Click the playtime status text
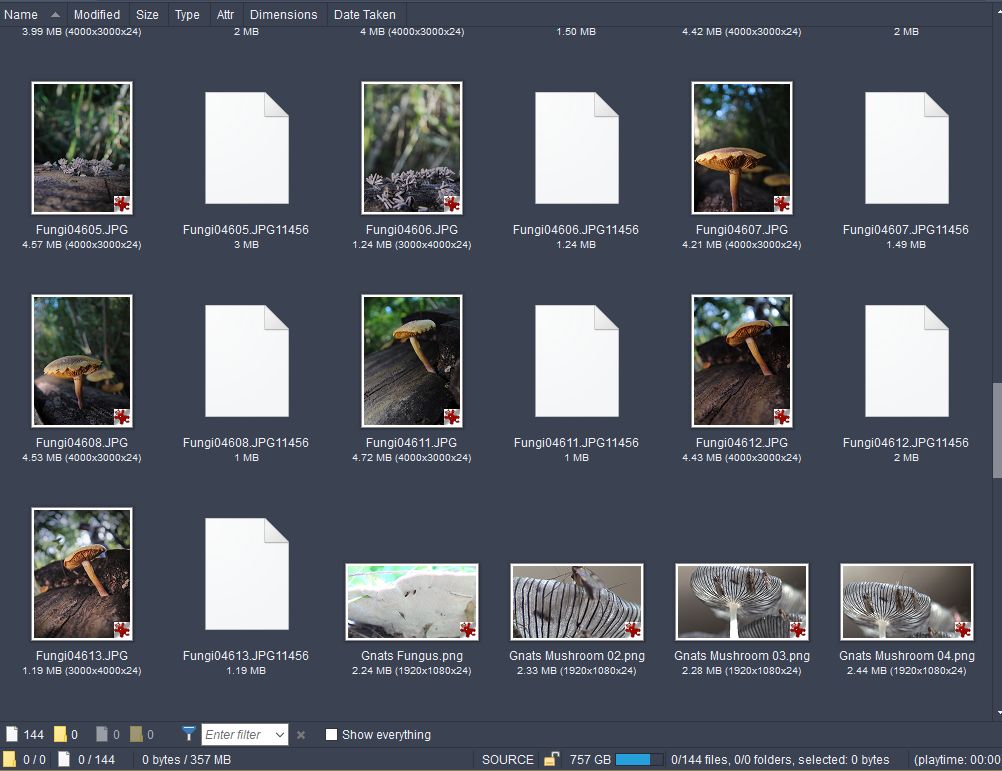Image resolution: width=1002 pixels, height=771 pixels. pos(957,760)
